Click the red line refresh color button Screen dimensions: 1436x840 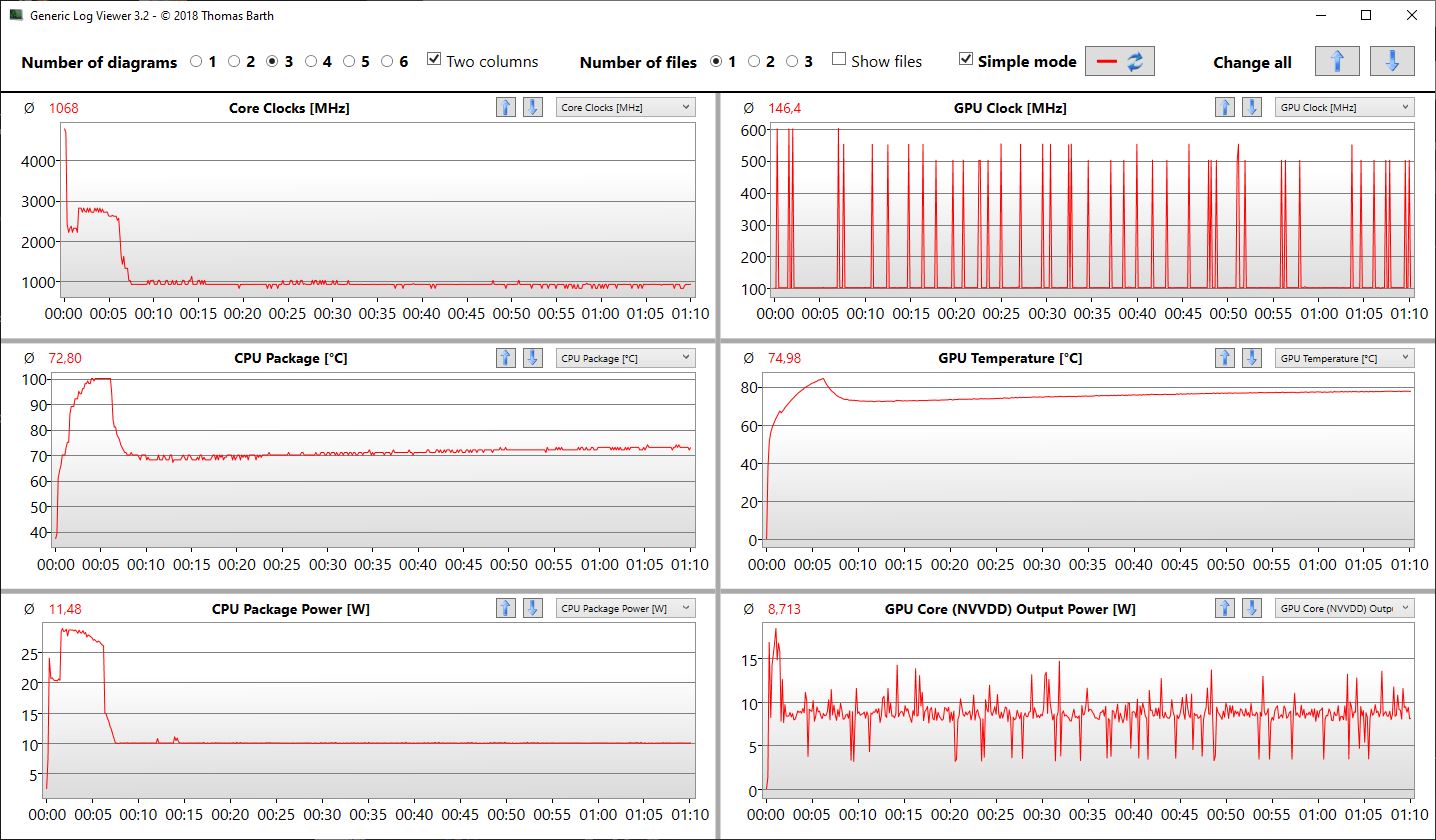point(1120,62)
